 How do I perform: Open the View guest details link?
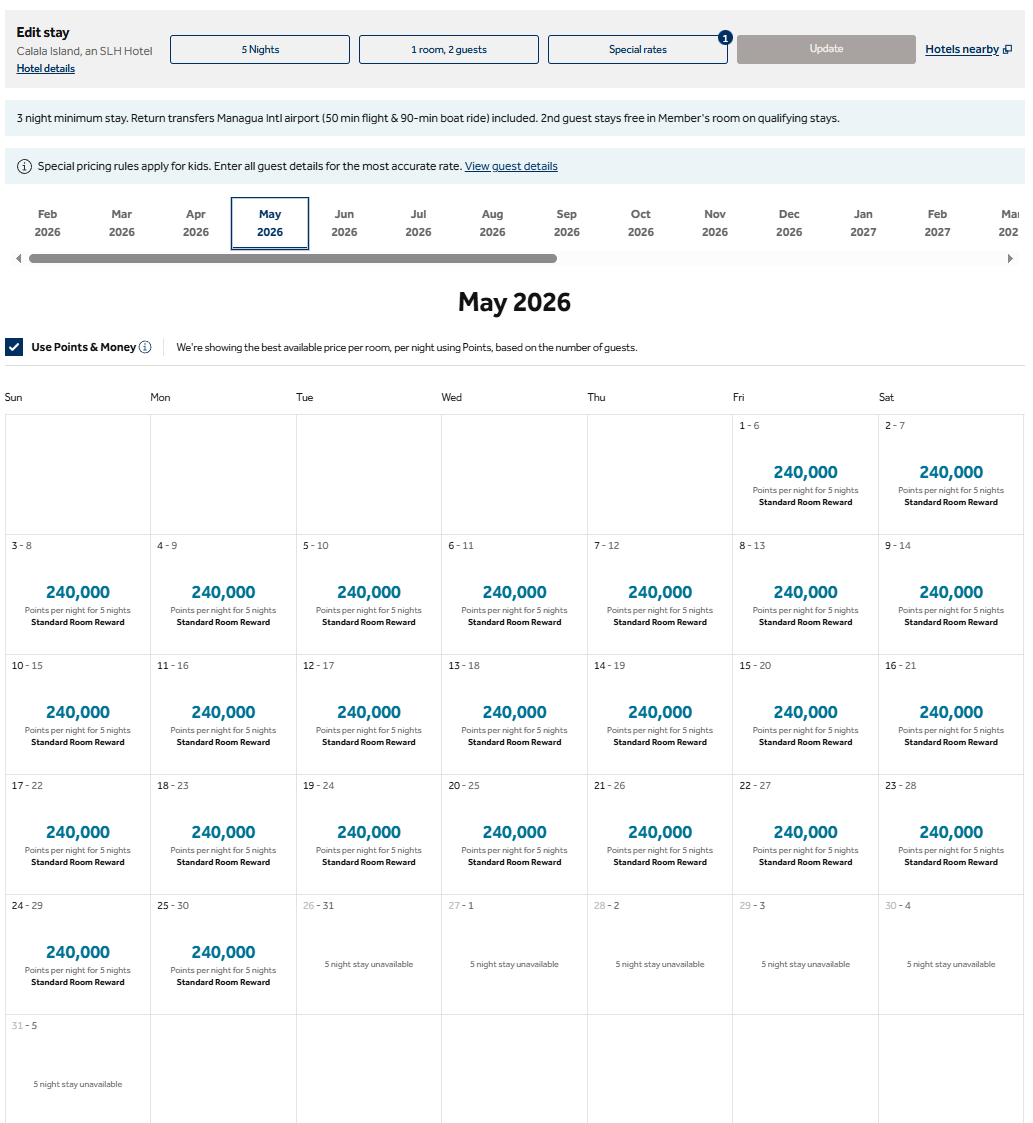511,166
